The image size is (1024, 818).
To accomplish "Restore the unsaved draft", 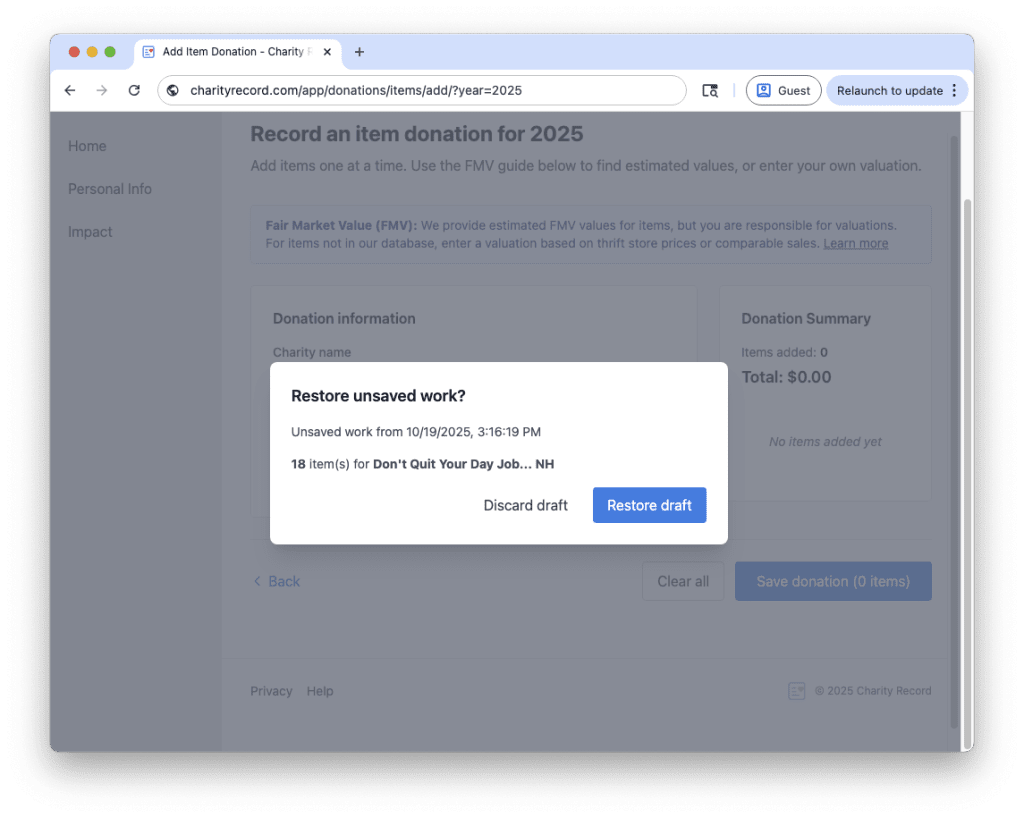I will pos(649,505).
